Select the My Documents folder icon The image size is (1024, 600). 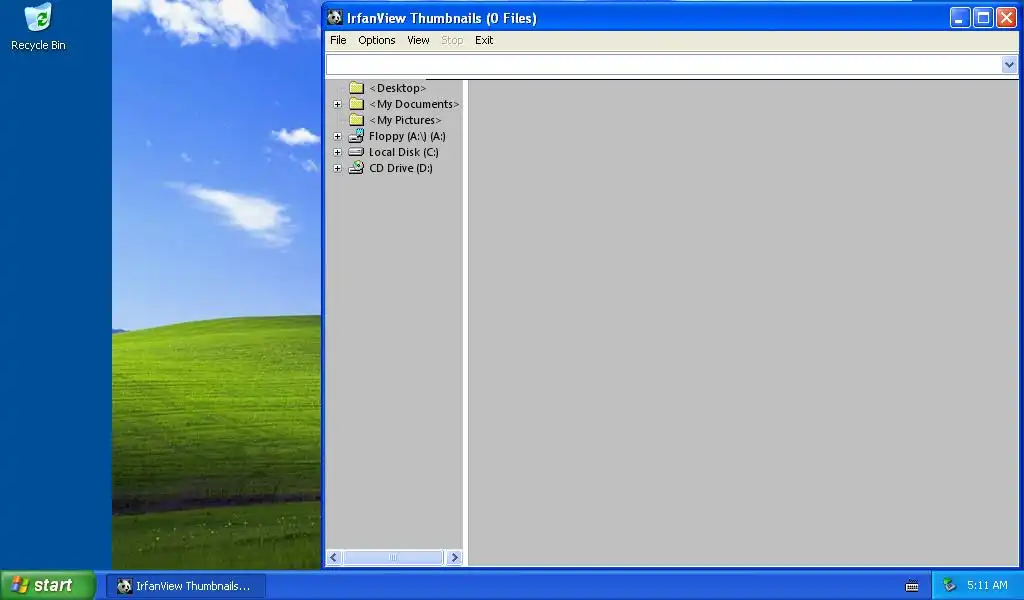(x=356, y=104)
